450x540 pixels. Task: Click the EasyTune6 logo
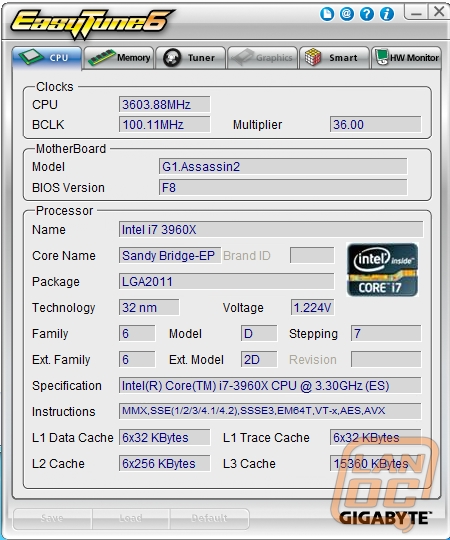pyautogui.click(x=92, y=24)
